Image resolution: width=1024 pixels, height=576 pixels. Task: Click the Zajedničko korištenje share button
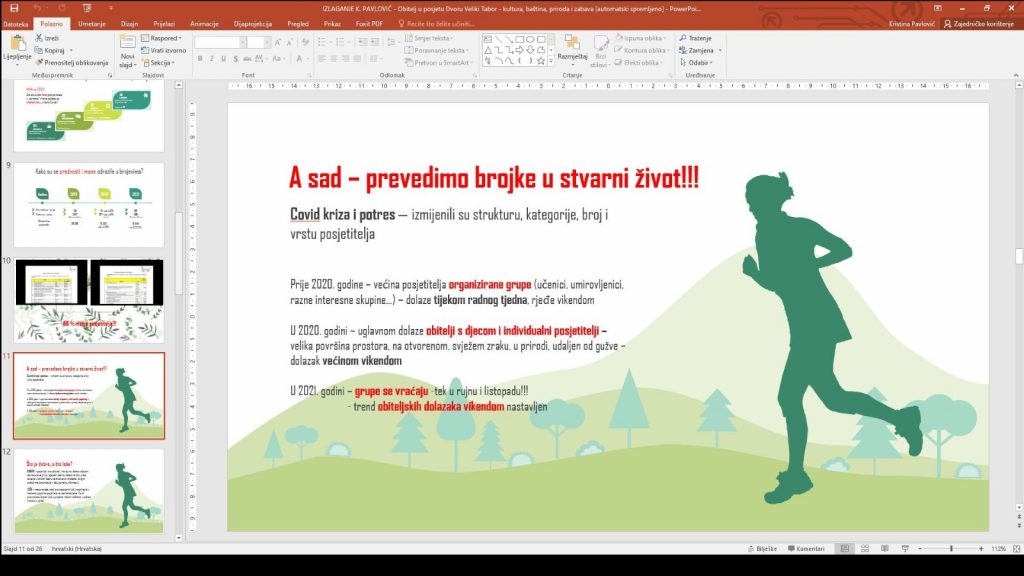(x=984, y=22)
